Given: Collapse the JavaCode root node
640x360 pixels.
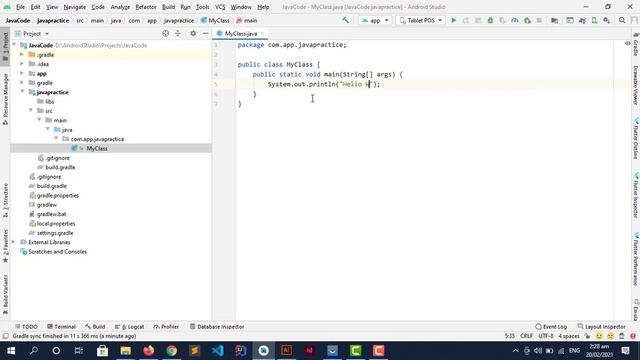Looking at the screenshot, I should (15, 45).
